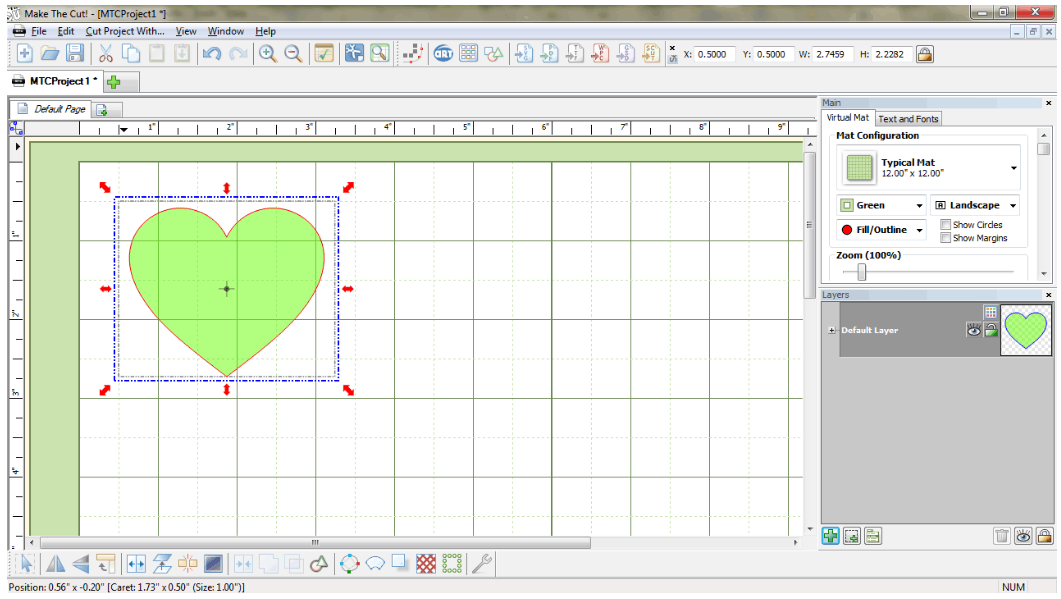Open the Help menu

point(265,31)
